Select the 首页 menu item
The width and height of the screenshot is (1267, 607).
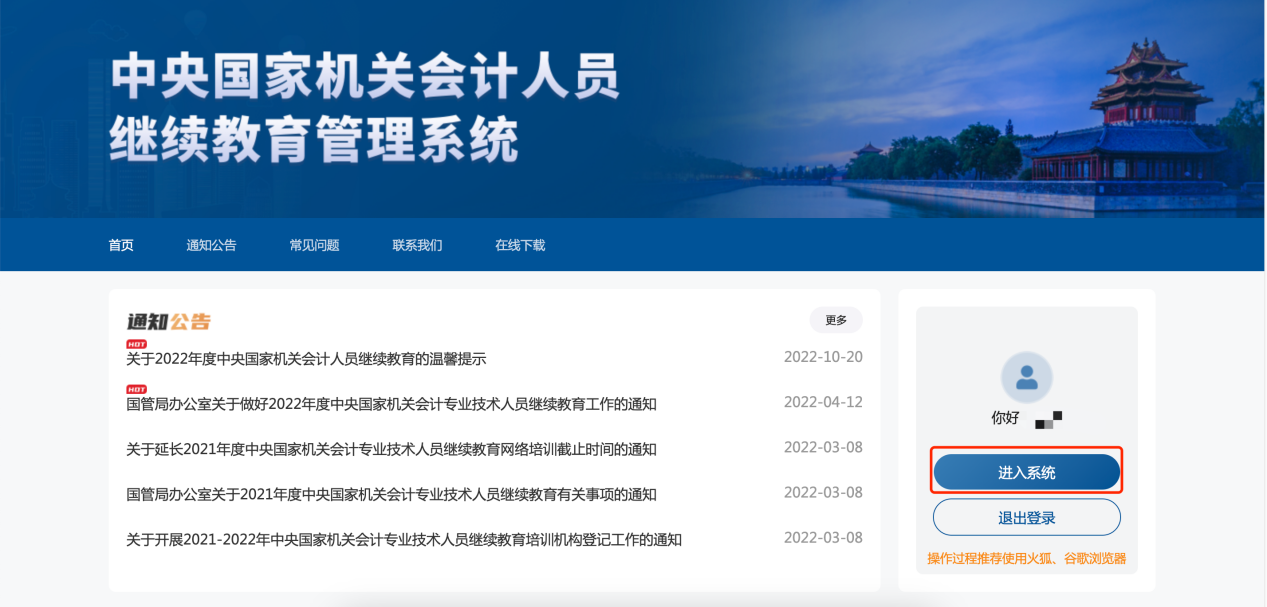click(120, 245)
